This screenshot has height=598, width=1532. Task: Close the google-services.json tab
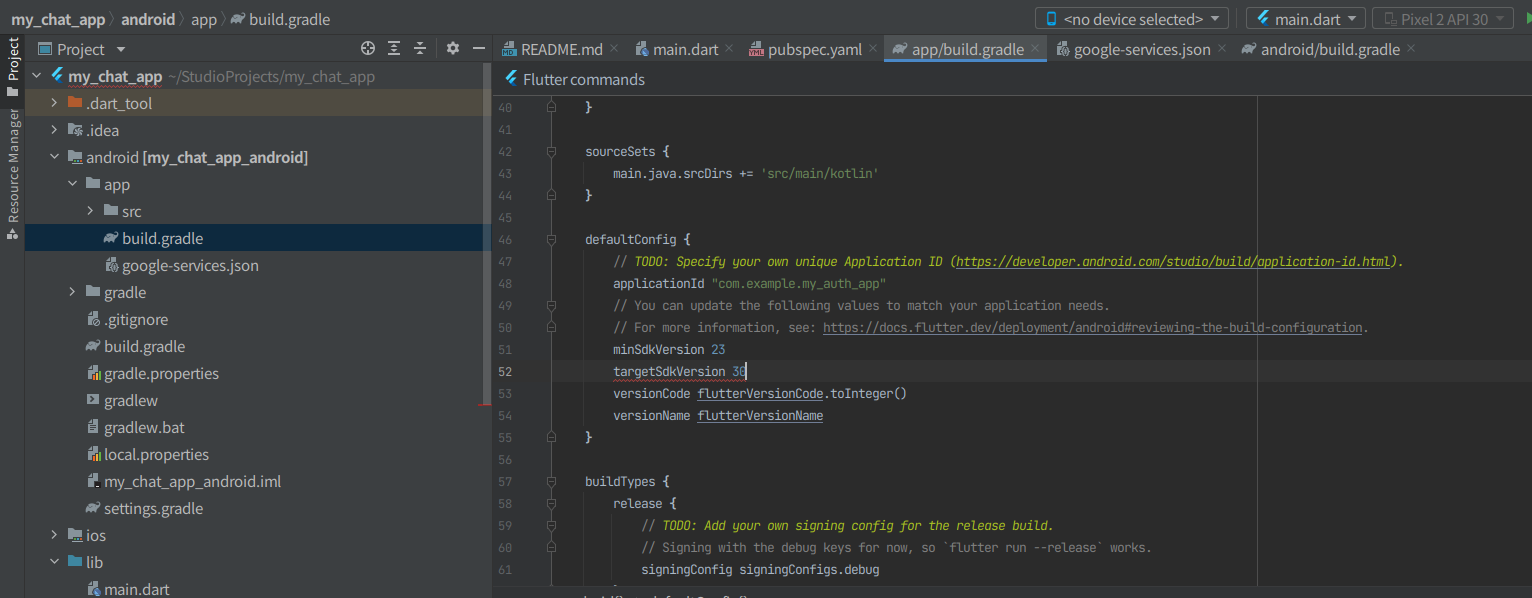pyautogui.click(x=1222, y=48)
